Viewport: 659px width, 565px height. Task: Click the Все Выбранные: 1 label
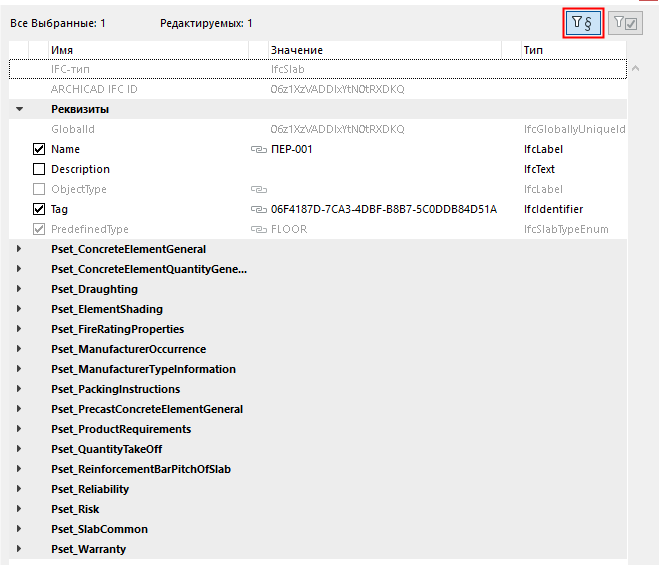(58, 23)
